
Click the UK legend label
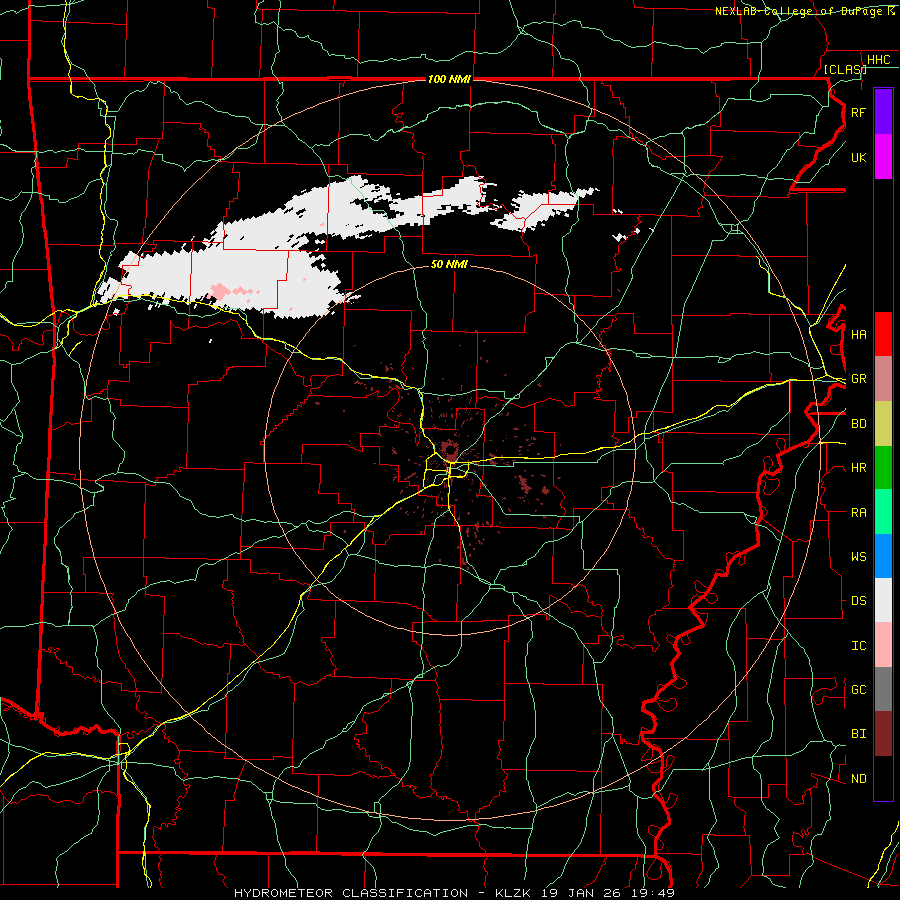(858, 157)
